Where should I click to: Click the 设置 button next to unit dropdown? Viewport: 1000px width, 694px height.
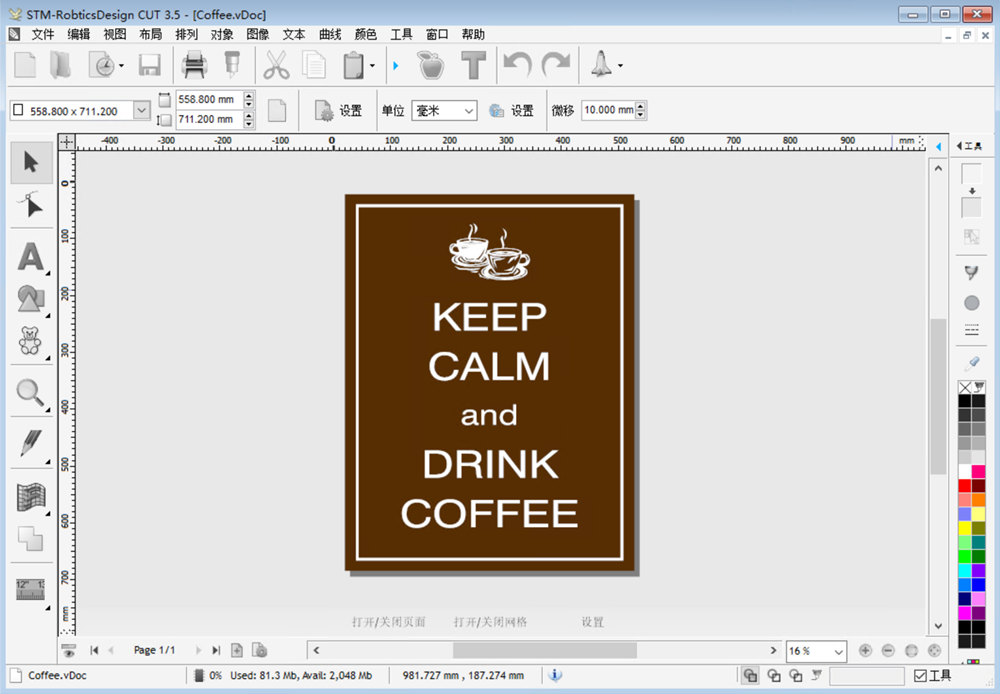tap(511, 110)
